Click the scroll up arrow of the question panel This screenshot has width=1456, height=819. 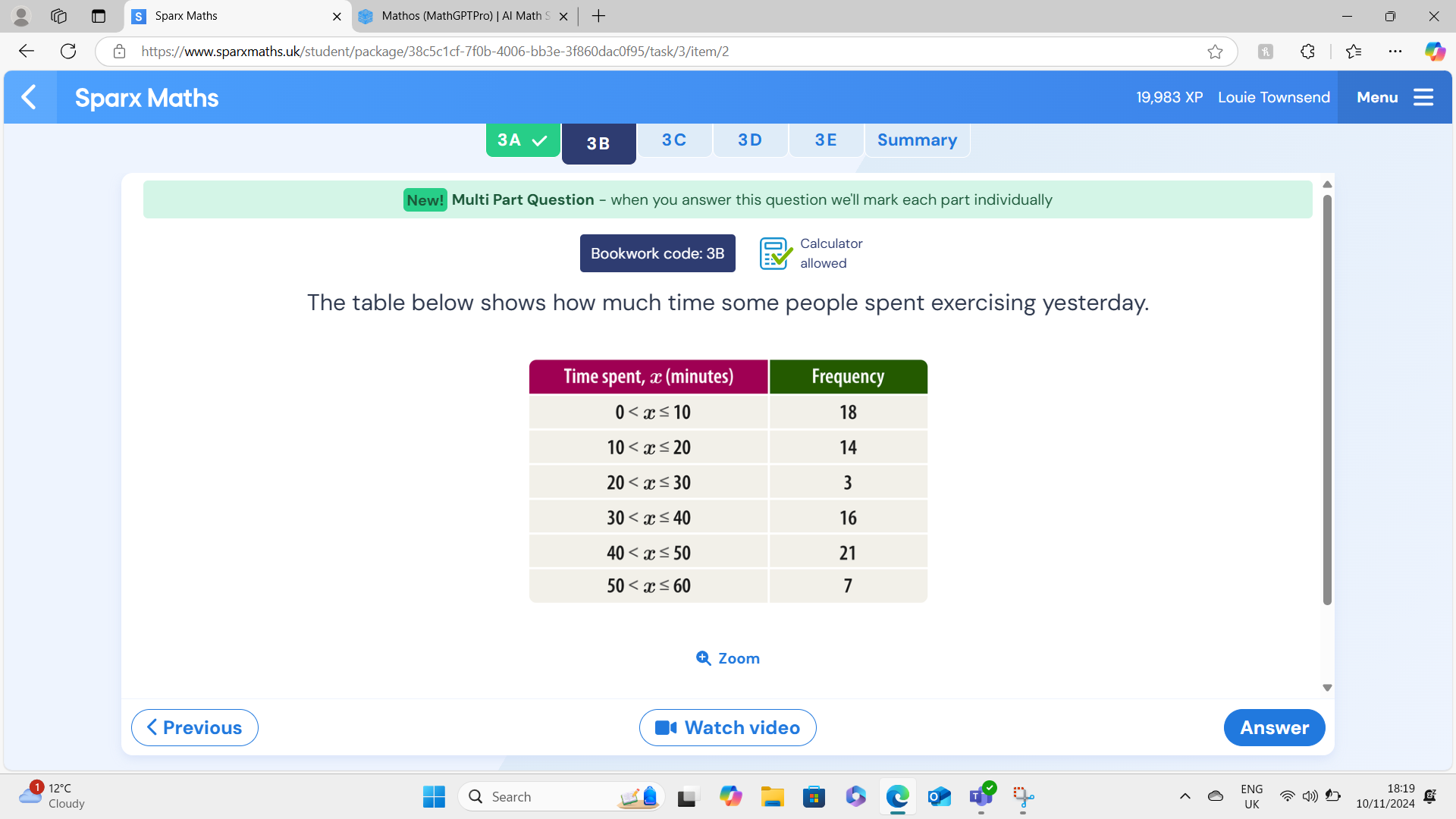[1327, 184]
